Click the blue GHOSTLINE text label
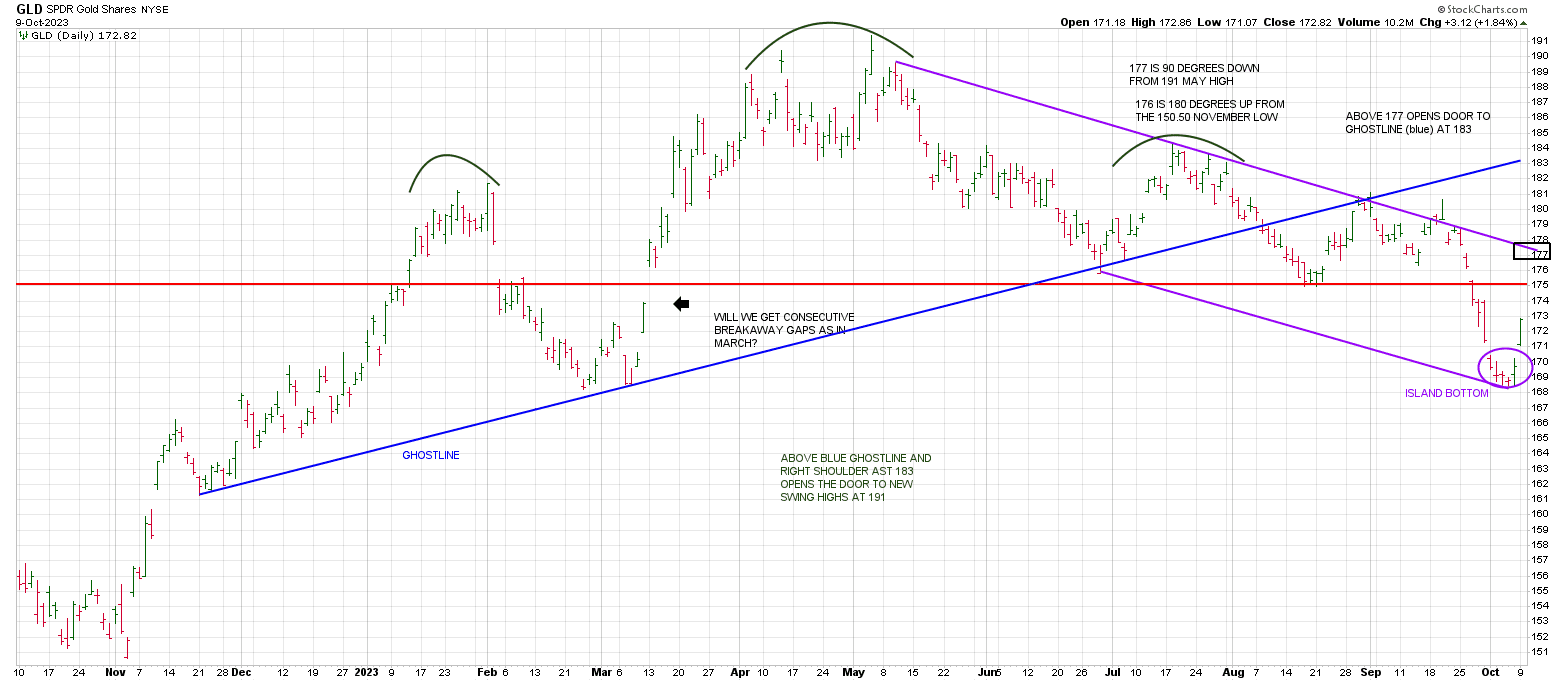Screen dimensions: 1565x681 tap(431, 455)
